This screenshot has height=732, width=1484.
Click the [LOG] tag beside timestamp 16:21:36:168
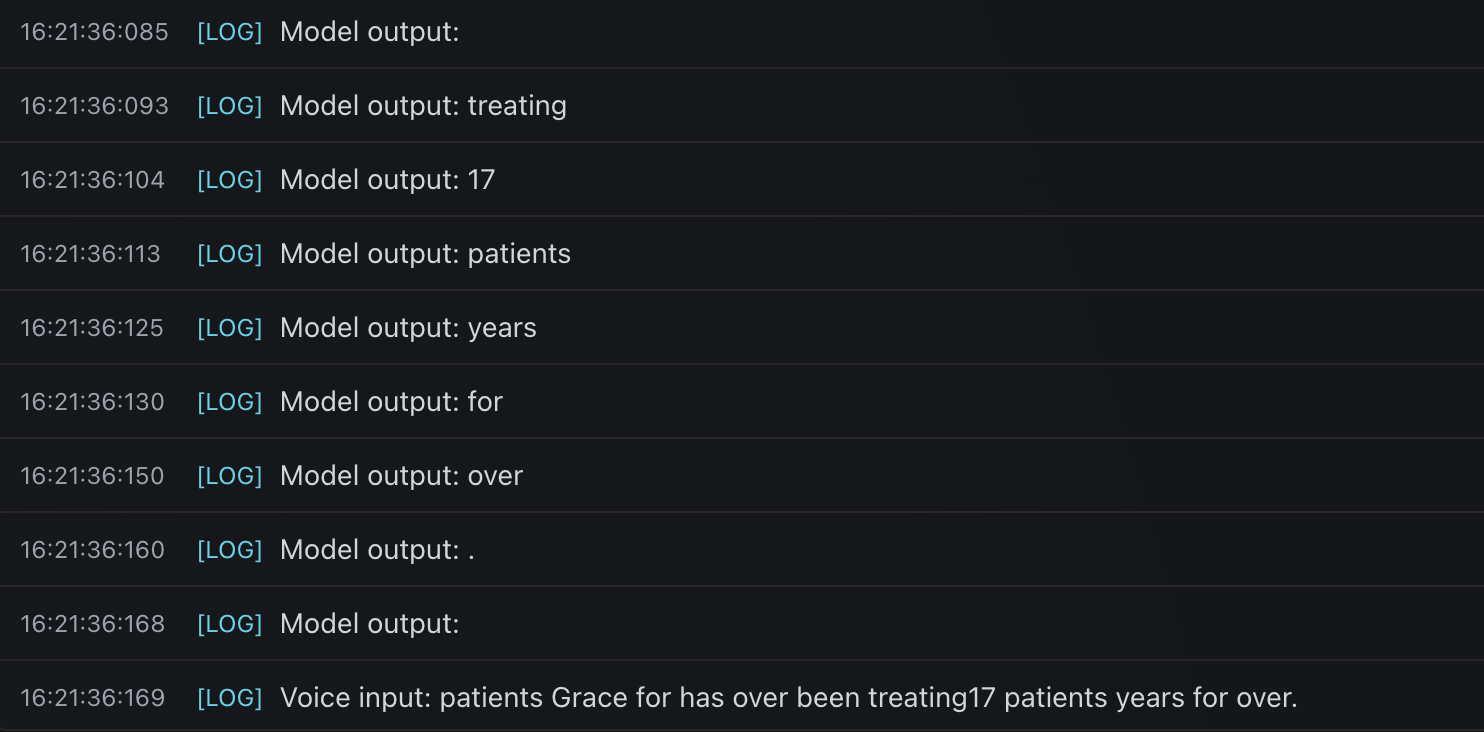229,624
